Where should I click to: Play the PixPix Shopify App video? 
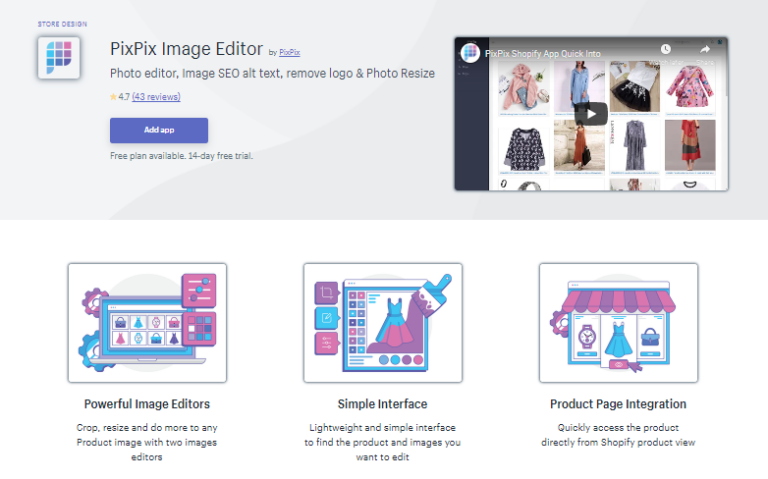tap(591, 114)
